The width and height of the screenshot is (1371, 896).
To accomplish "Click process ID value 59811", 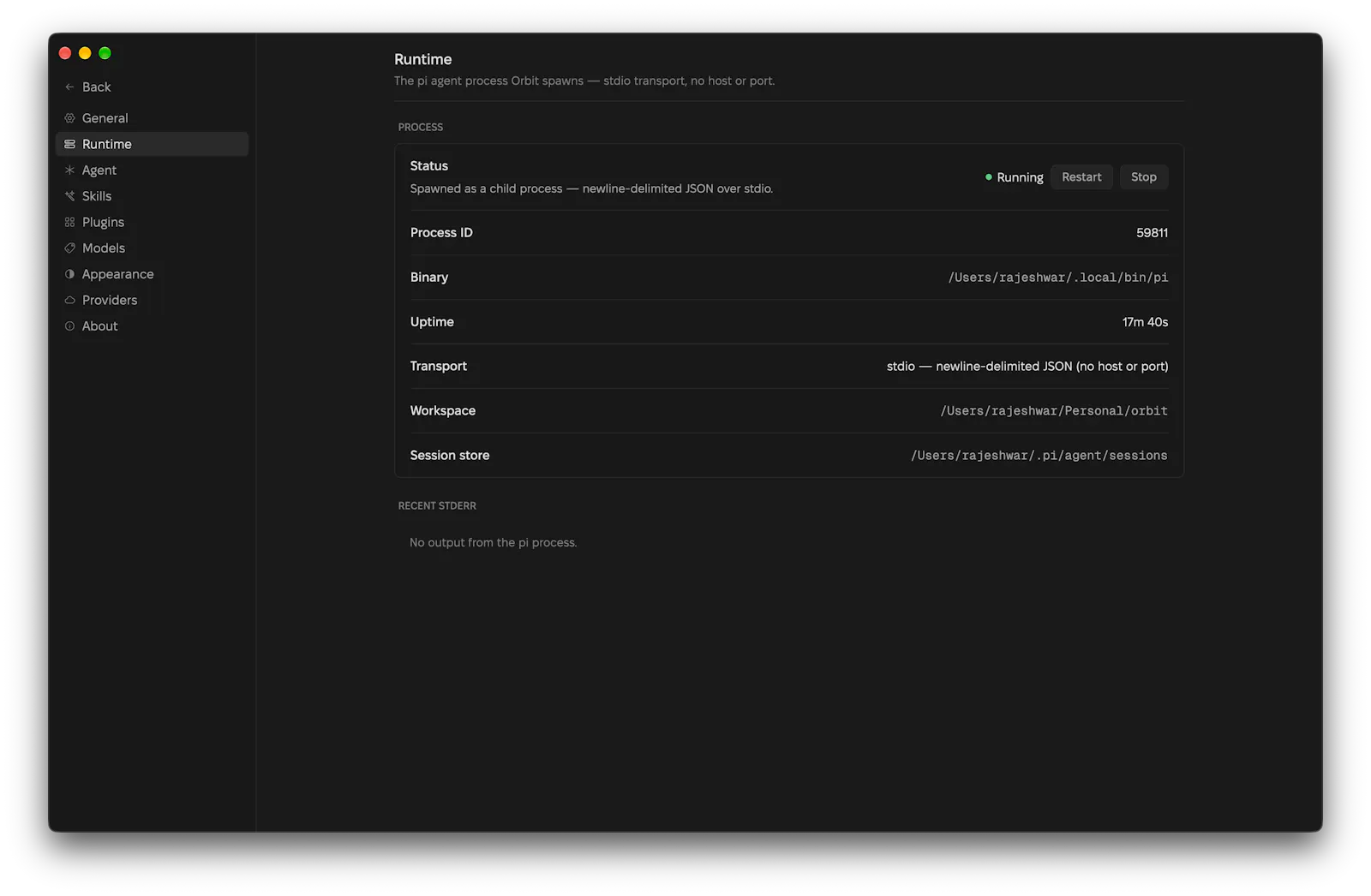I will point(1152,233).
